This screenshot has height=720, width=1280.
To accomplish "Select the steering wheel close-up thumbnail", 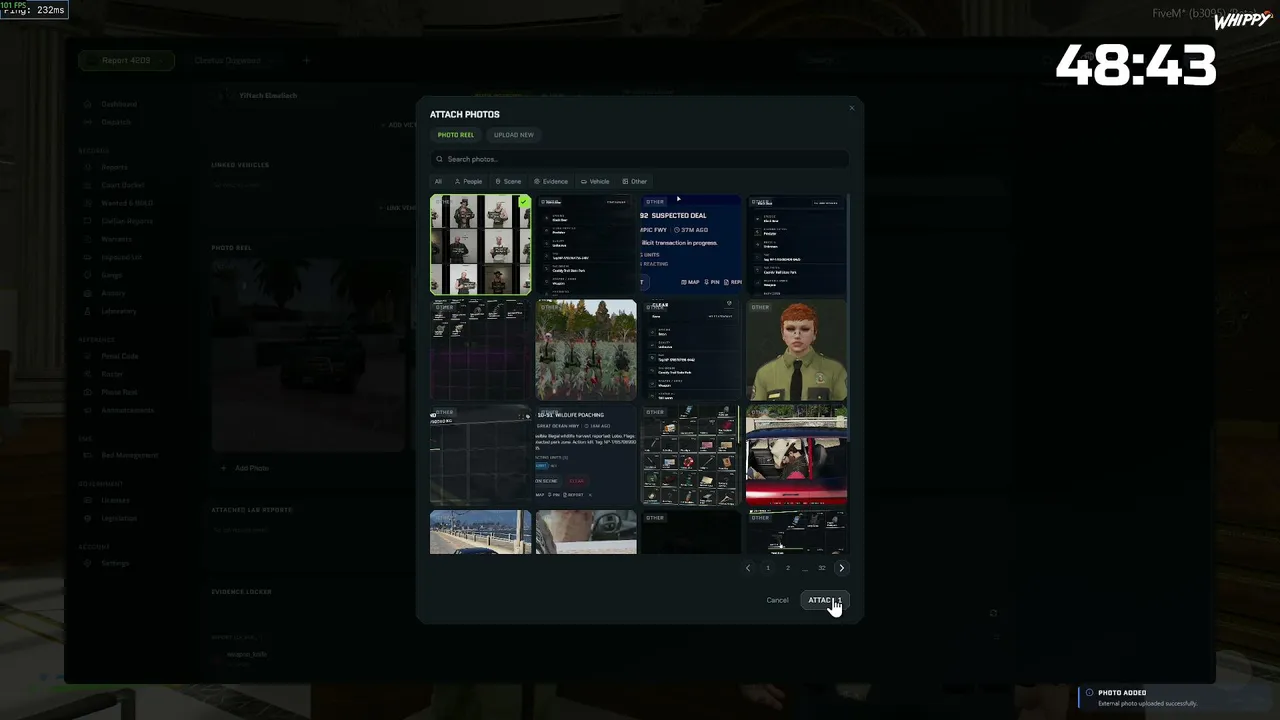I will point(586,532).
